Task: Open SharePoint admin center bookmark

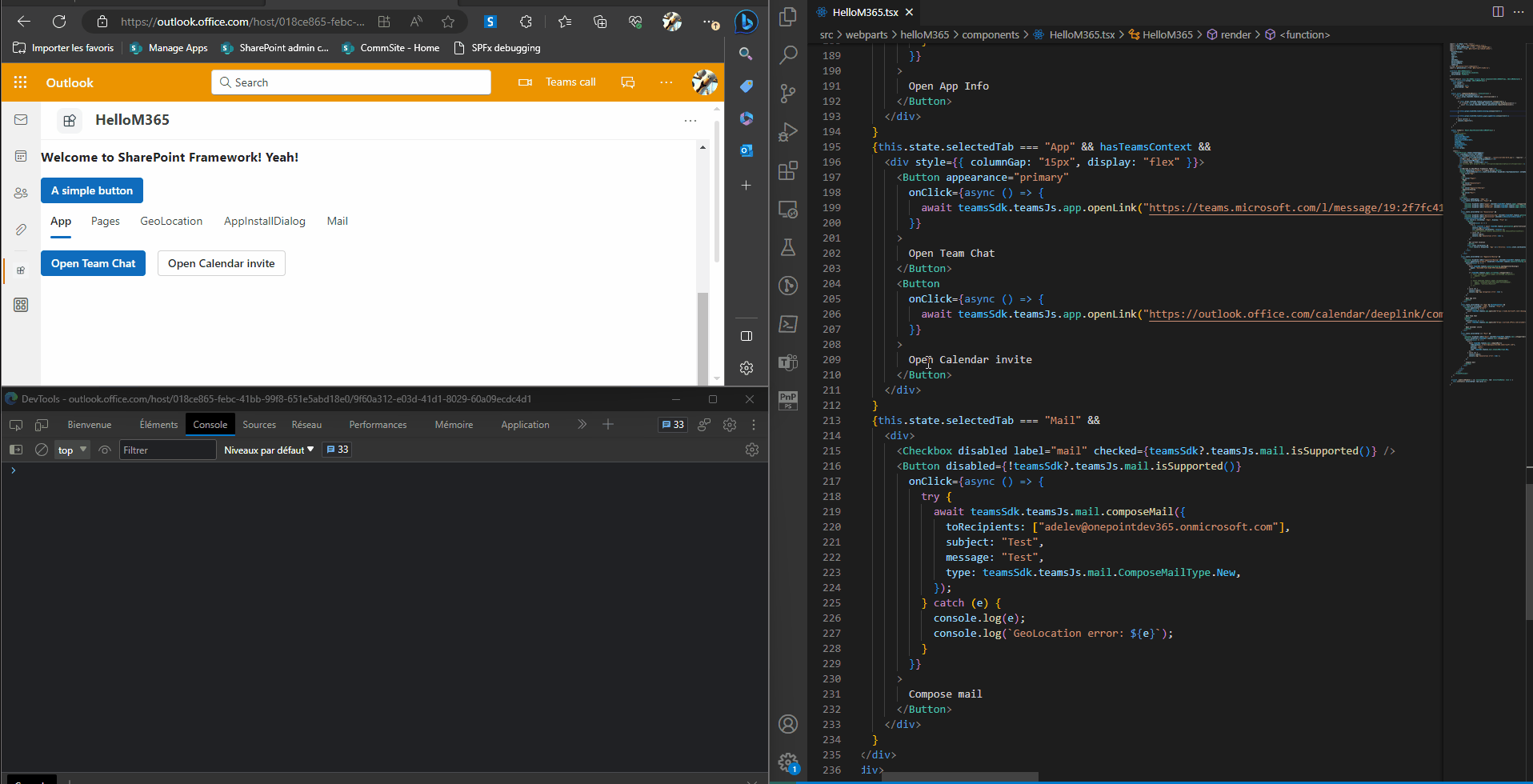Action: (275, 48)
